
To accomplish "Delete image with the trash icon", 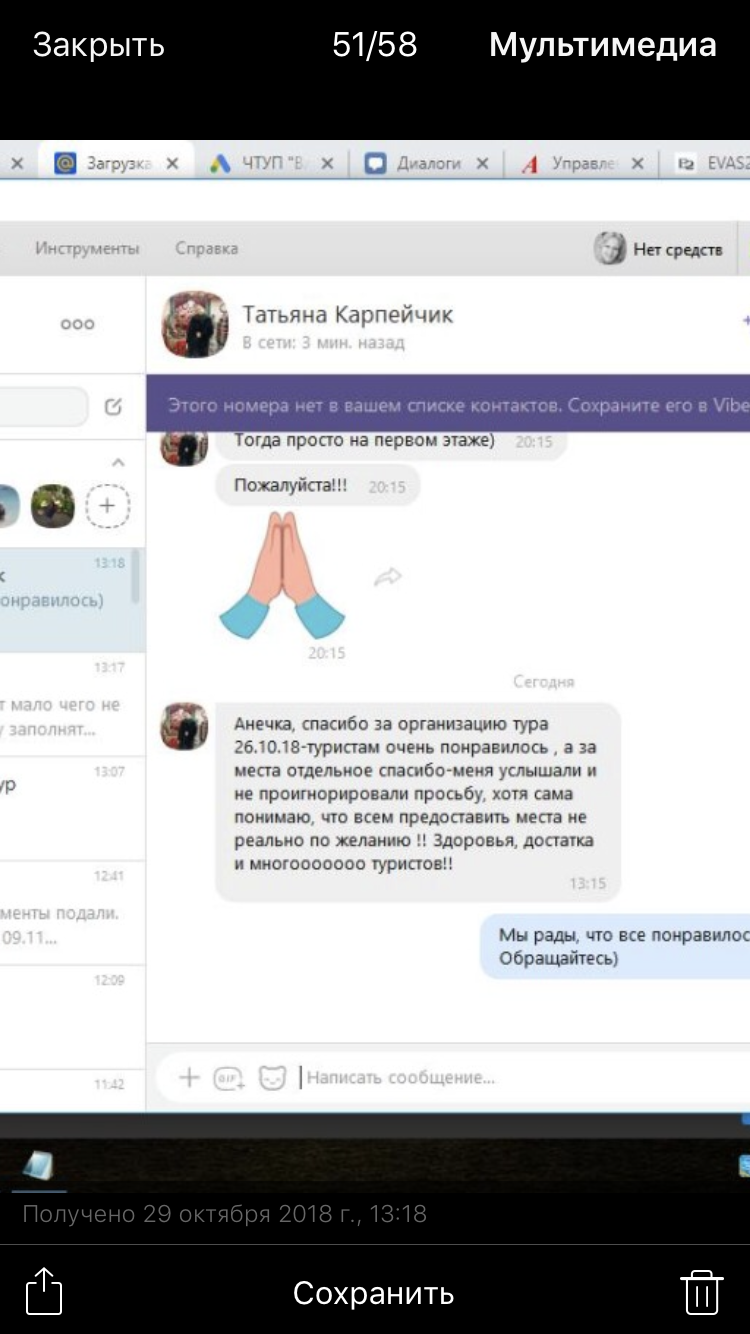I will 701,1291.
